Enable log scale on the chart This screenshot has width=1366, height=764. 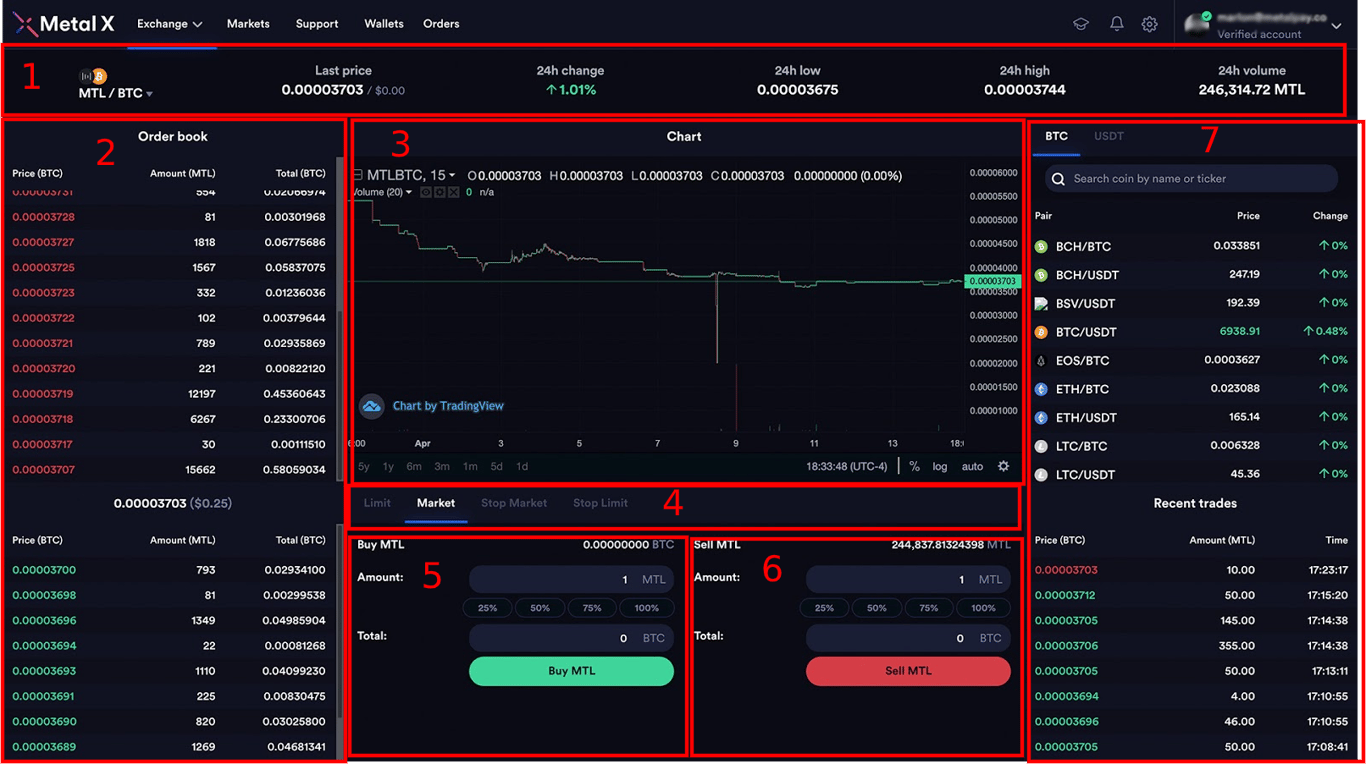pos(938,466)
